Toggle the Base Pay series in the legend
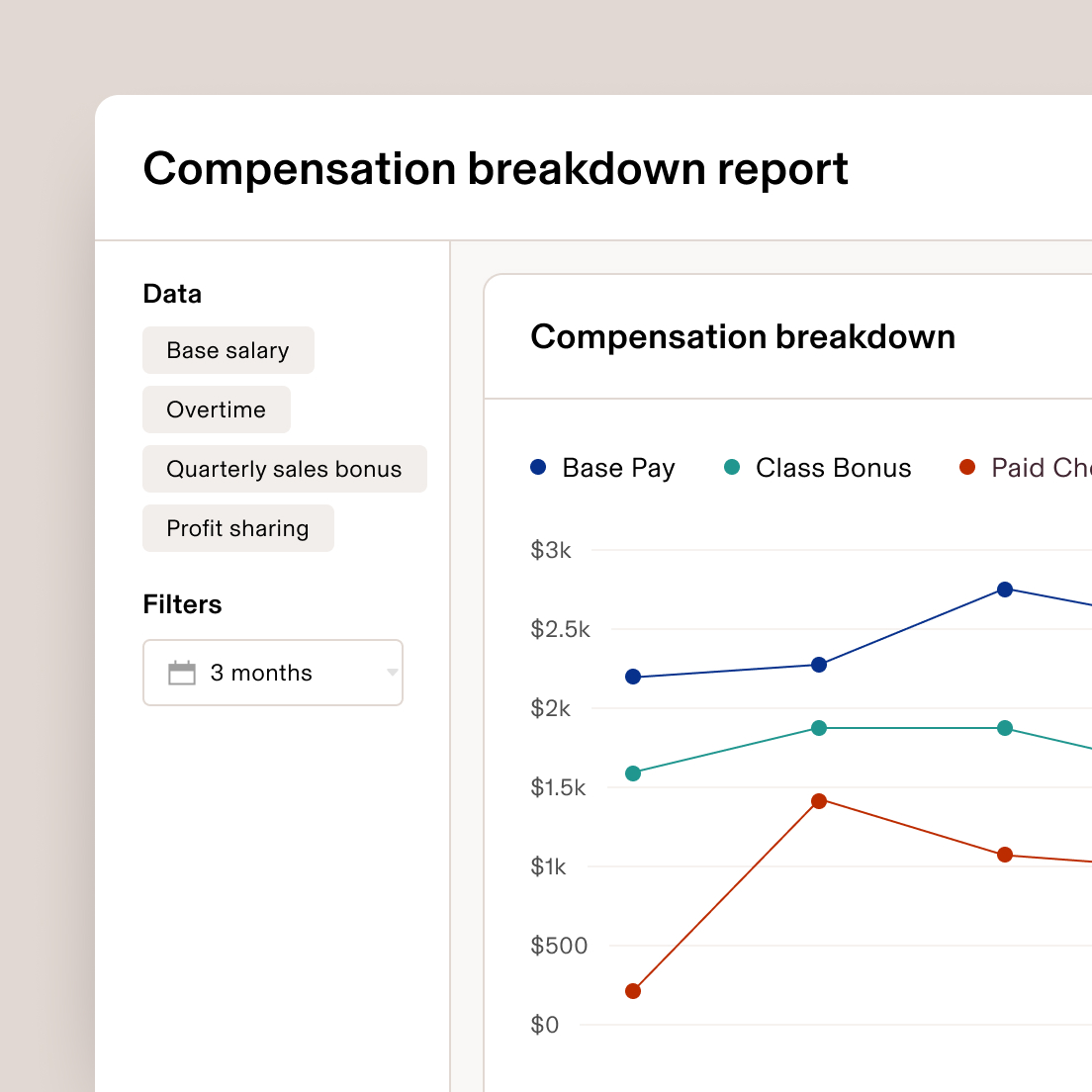This screenshot has height=1092, width=1092. (602, 467)
